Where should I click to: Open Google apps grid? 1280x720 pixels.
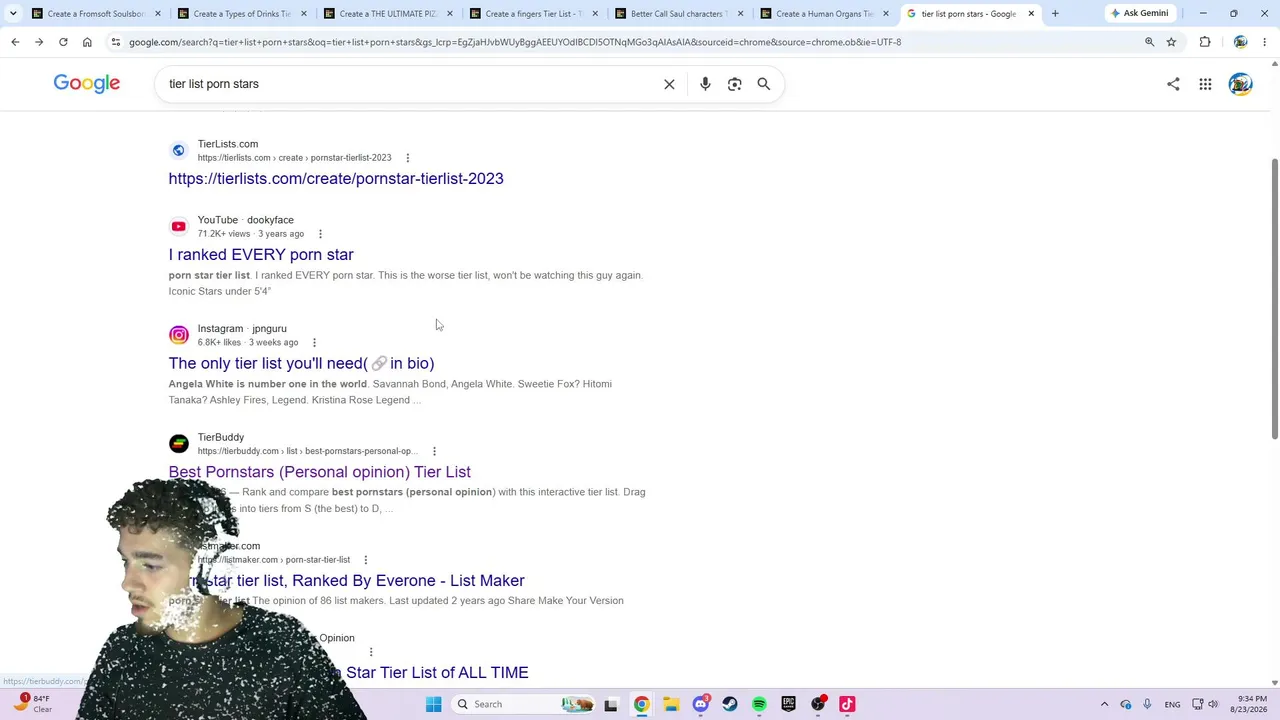(x=1206, y=84)
